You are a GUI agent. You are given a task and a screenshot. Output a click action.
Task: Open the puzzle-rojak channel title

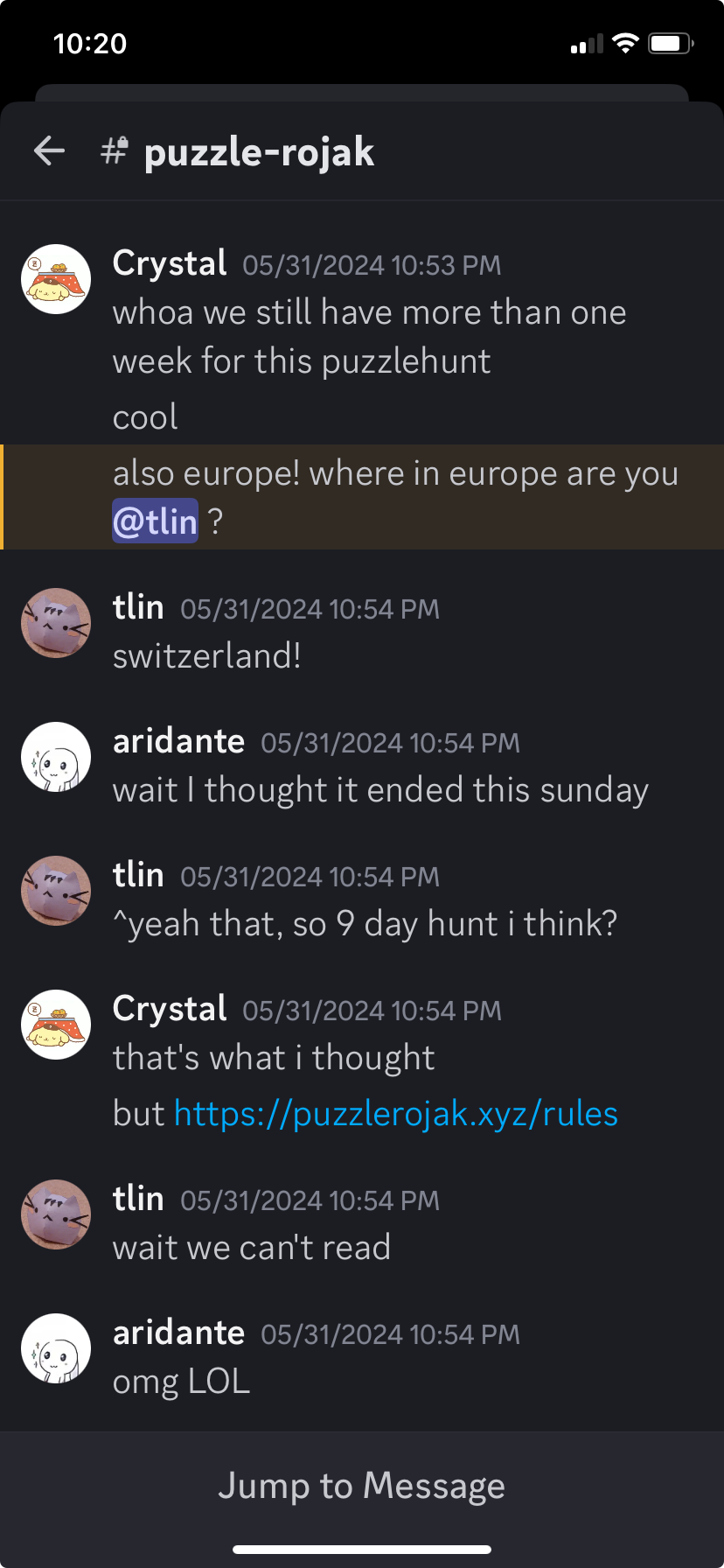click(259, 151)
